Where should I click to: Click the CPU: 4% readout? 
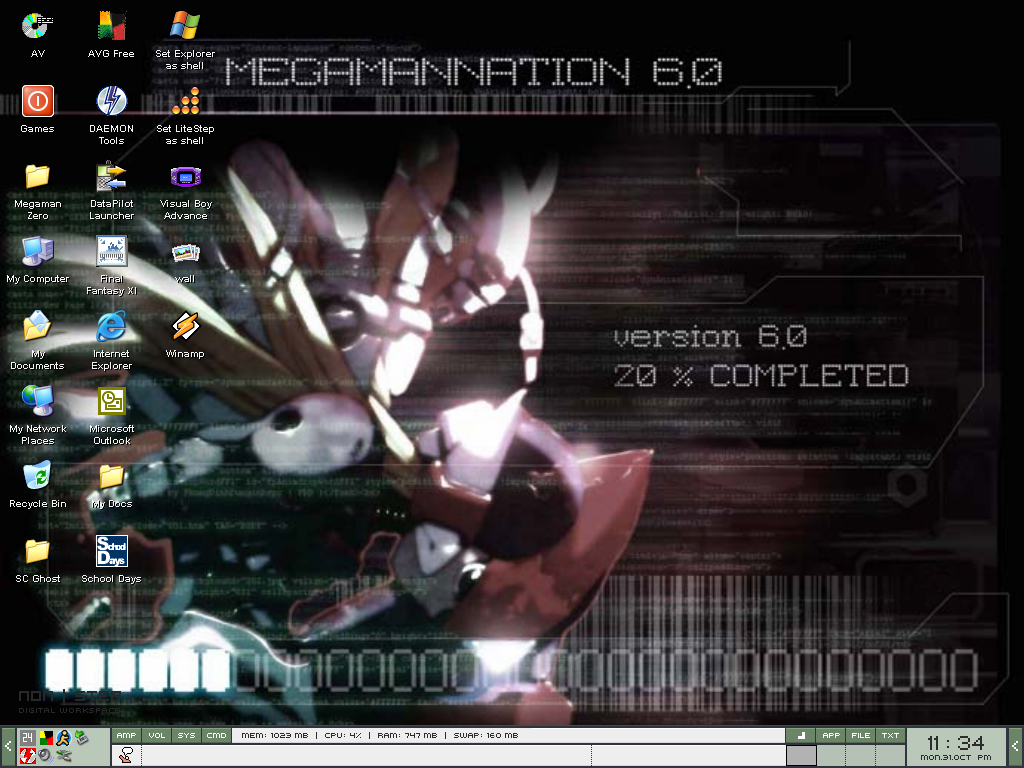(343, 735)
